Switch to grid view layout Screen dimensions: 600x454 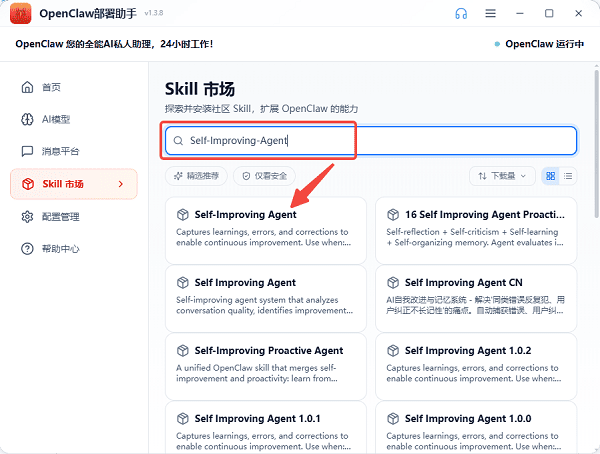click(551, 176)
